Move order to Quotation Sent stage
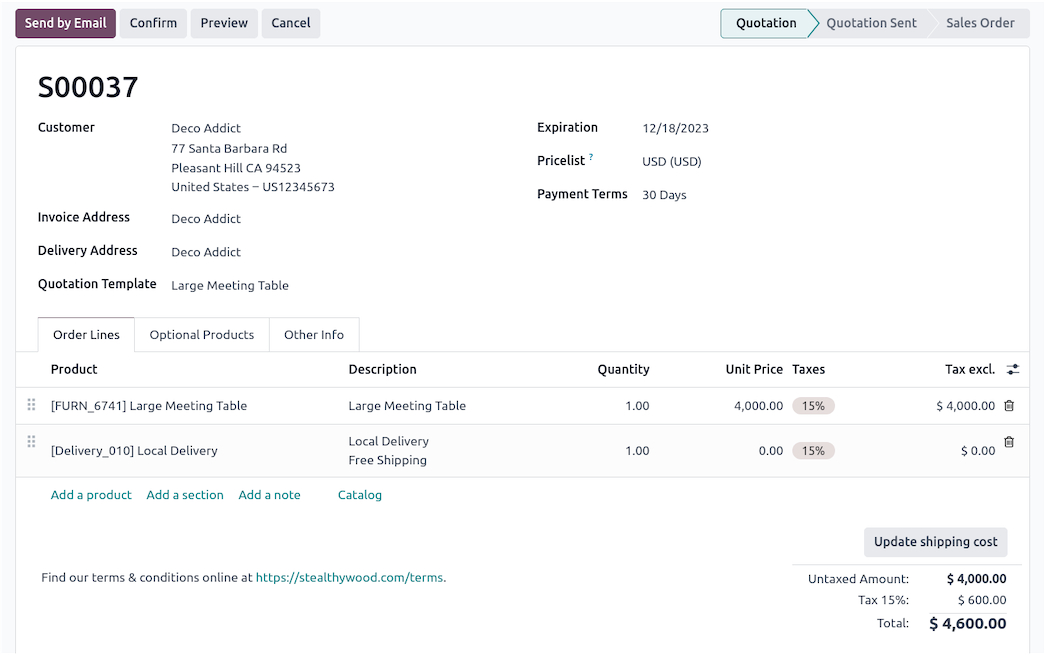Screen dimensions: 1046x655 870,22
